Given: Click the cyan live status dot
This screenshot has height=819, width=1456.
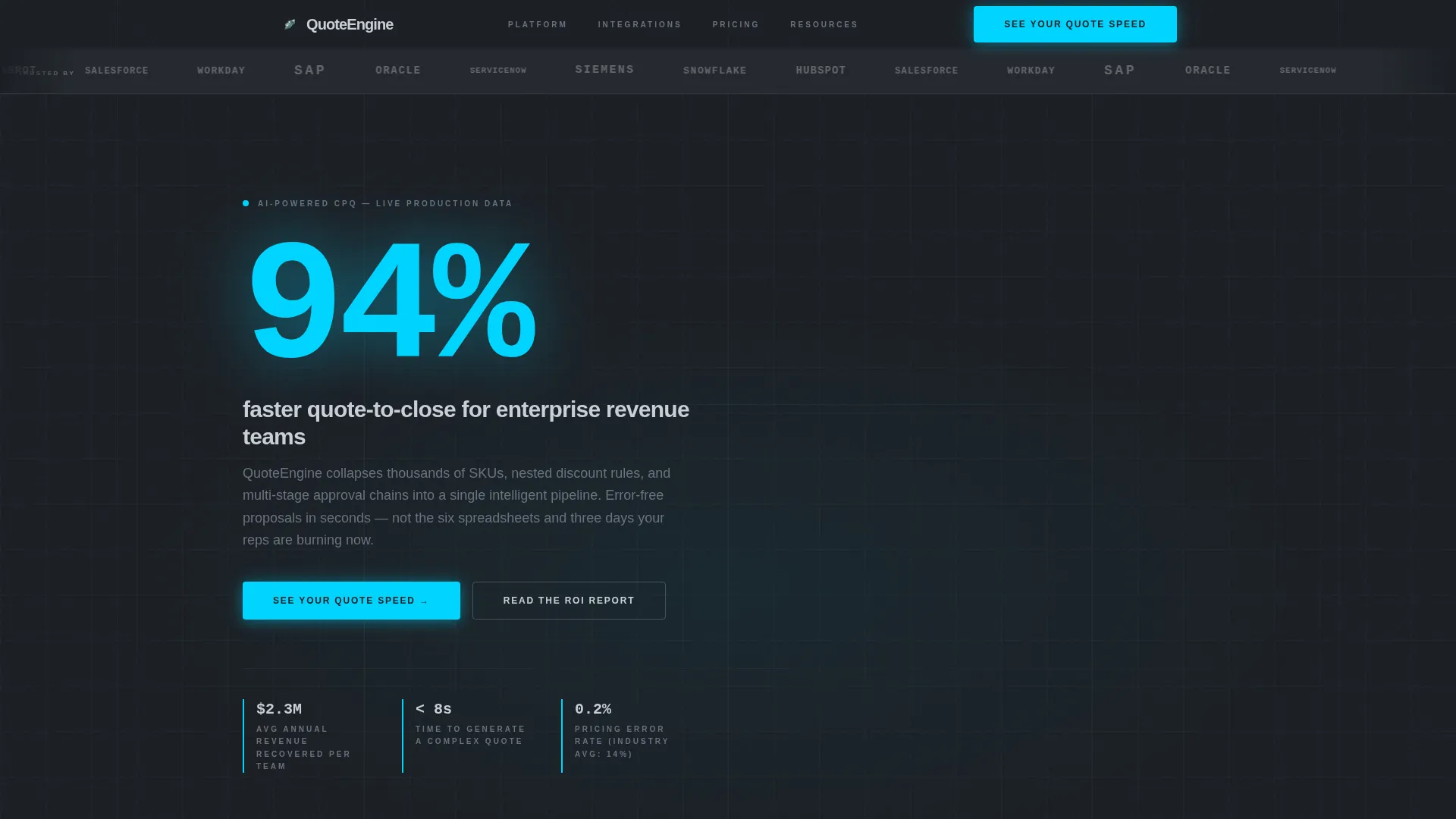Looking at the screenshot, I should pyautogui.click(x=246, y=203).
